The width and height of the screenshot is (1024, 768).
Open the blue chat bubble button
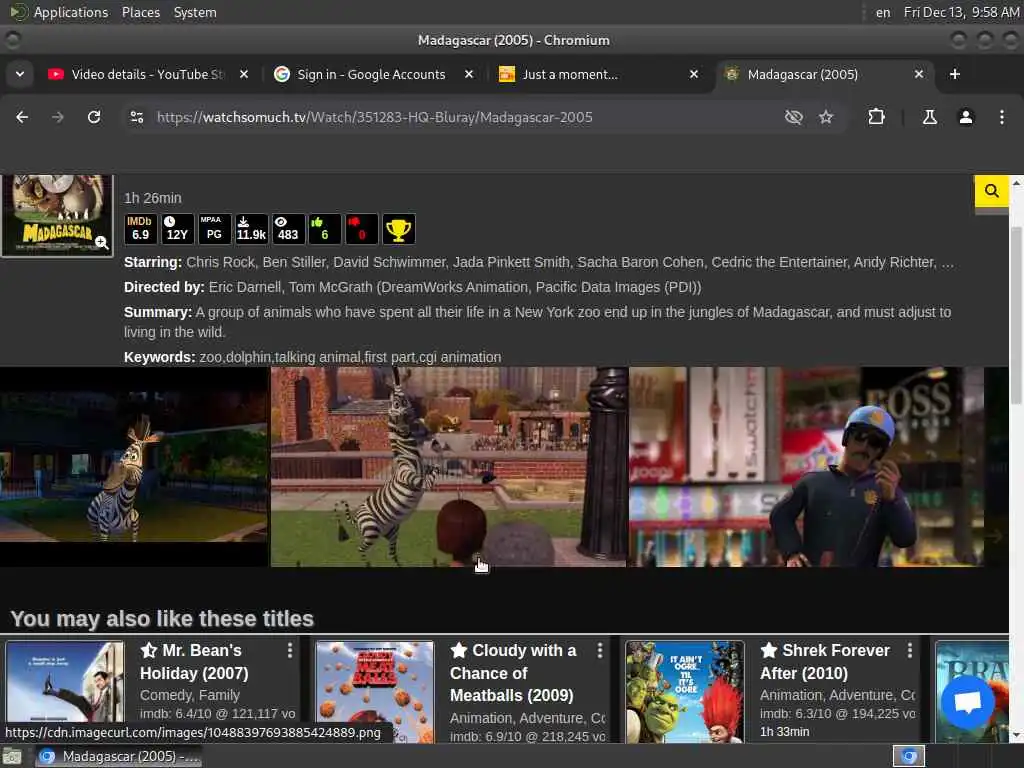[x=967, y=702]
